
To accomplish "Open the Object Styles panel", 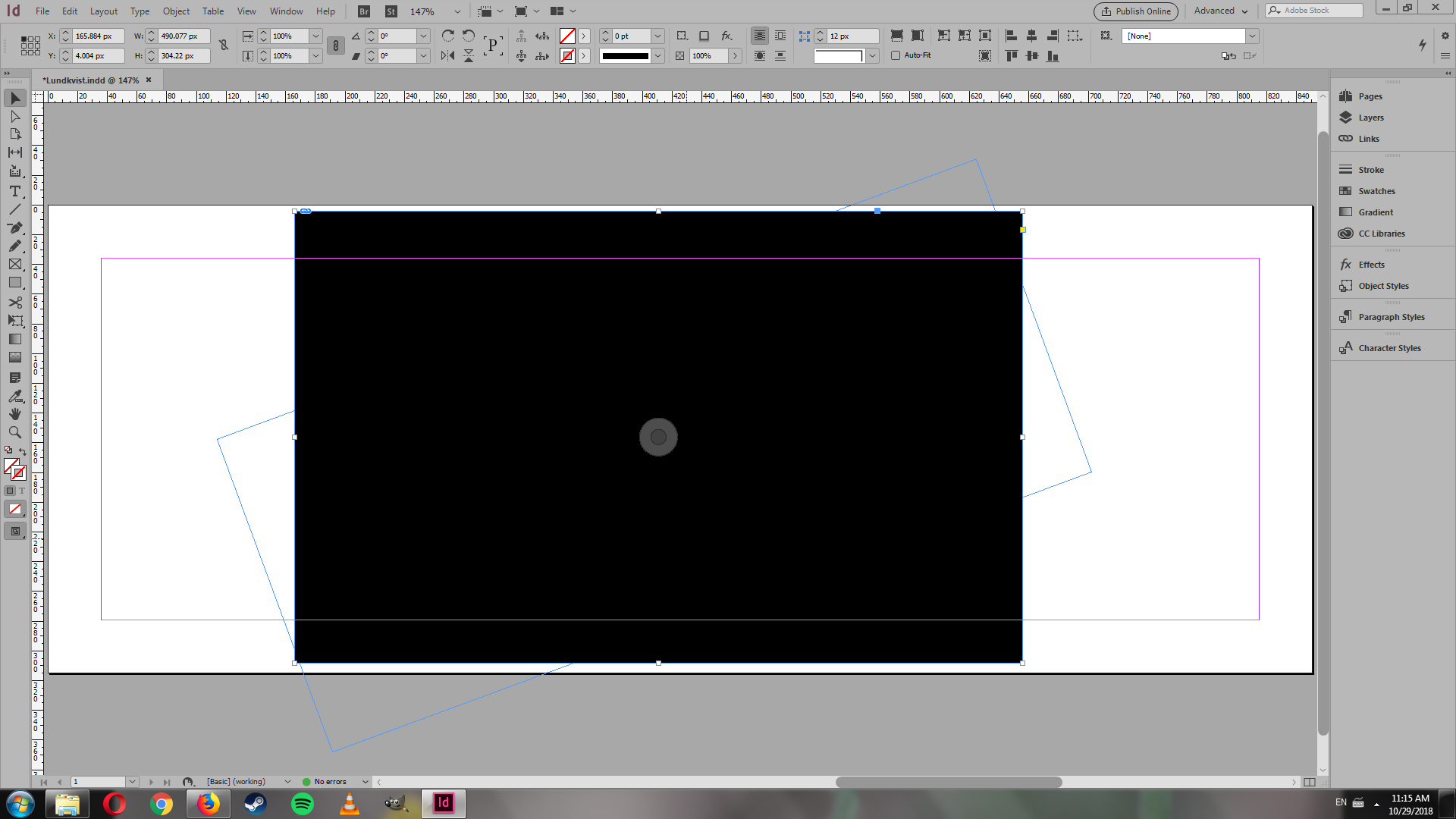I will (x=1383, y=286).
